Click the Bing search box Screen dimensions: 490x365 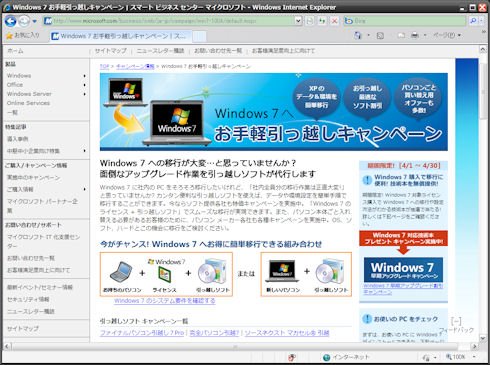tap(405, 21)
